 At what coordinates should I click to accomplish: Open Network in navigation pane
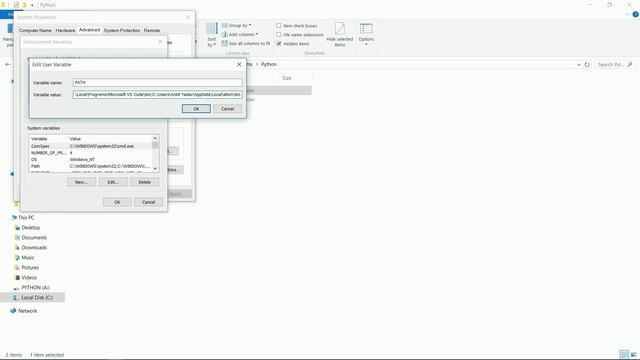(x=27, y=311)
